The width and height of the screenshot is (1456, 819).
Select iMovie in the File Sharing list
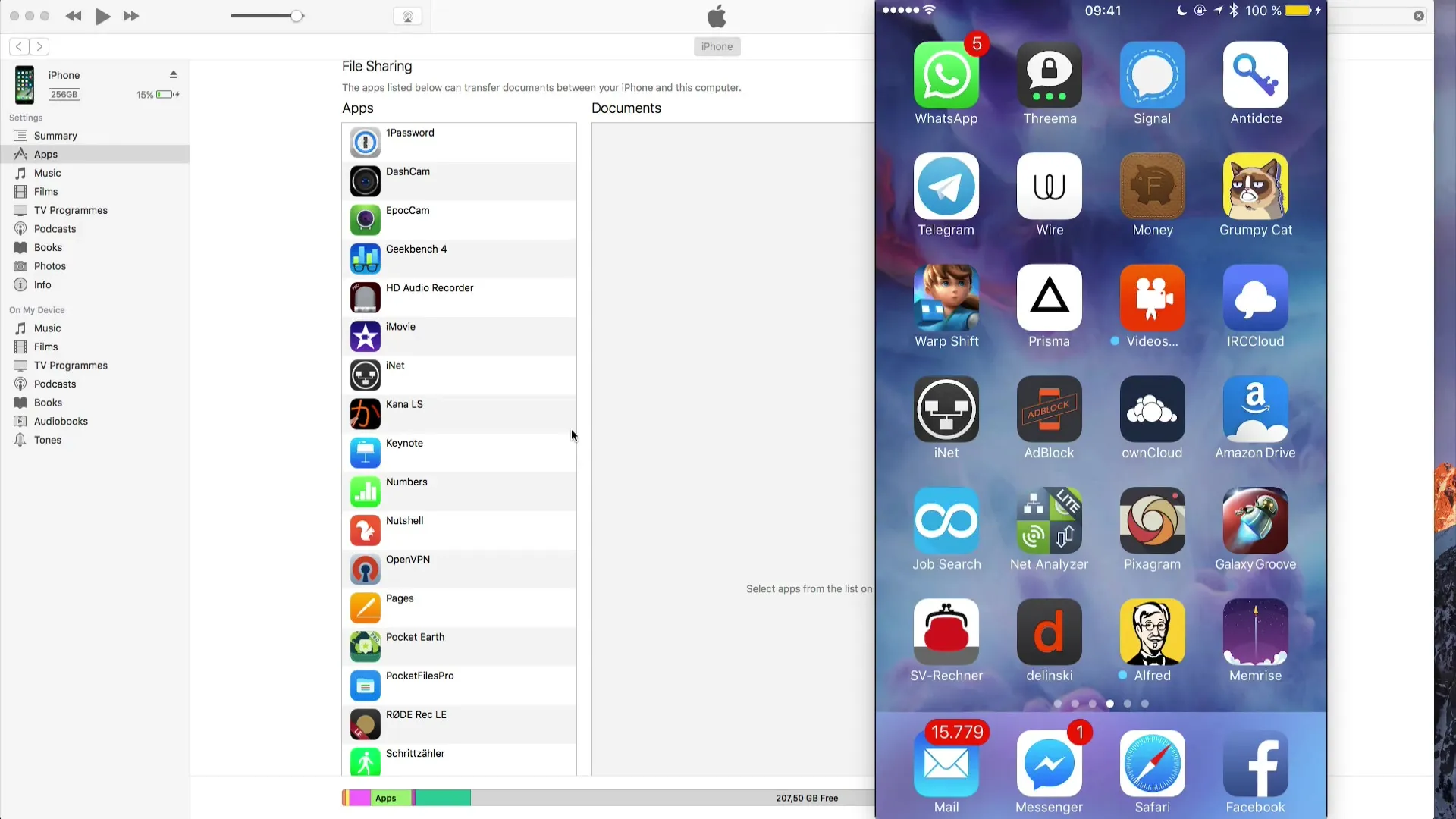459,336
